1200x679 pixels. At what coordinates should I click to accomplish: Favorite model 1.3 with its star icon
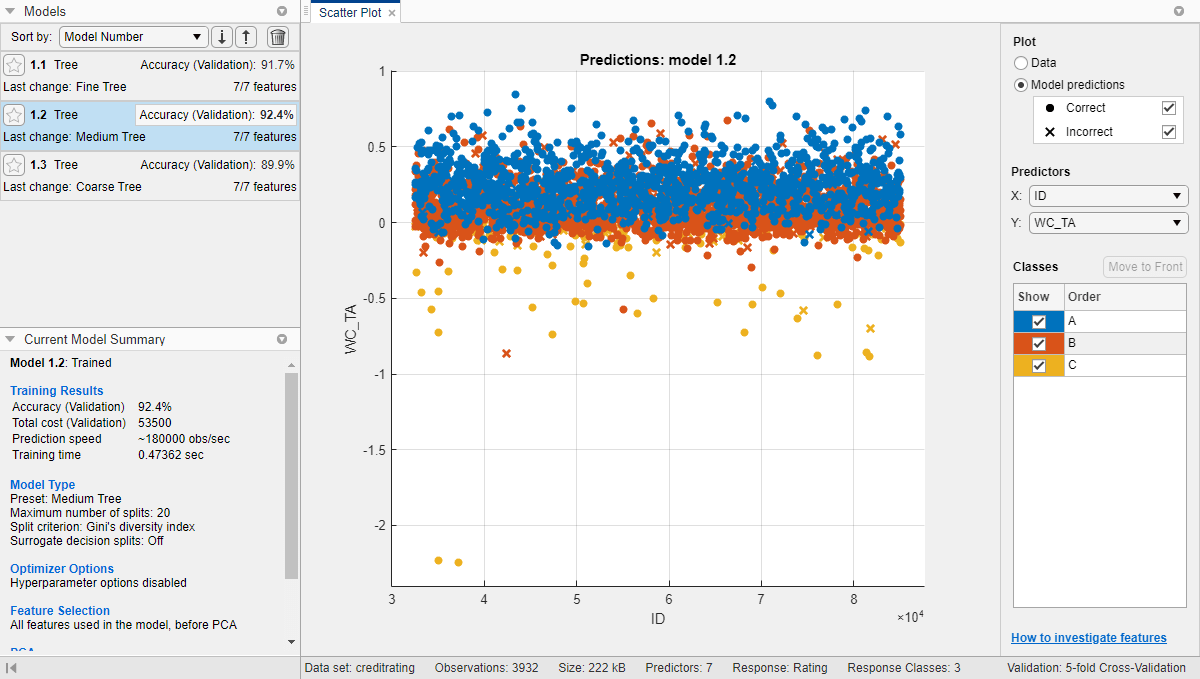14,164
